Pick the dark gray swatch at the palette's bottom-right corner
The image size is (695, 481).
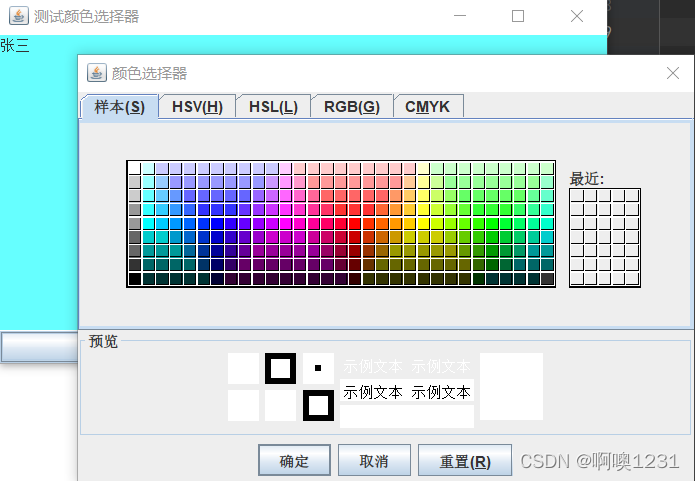[x=547, y=279]
